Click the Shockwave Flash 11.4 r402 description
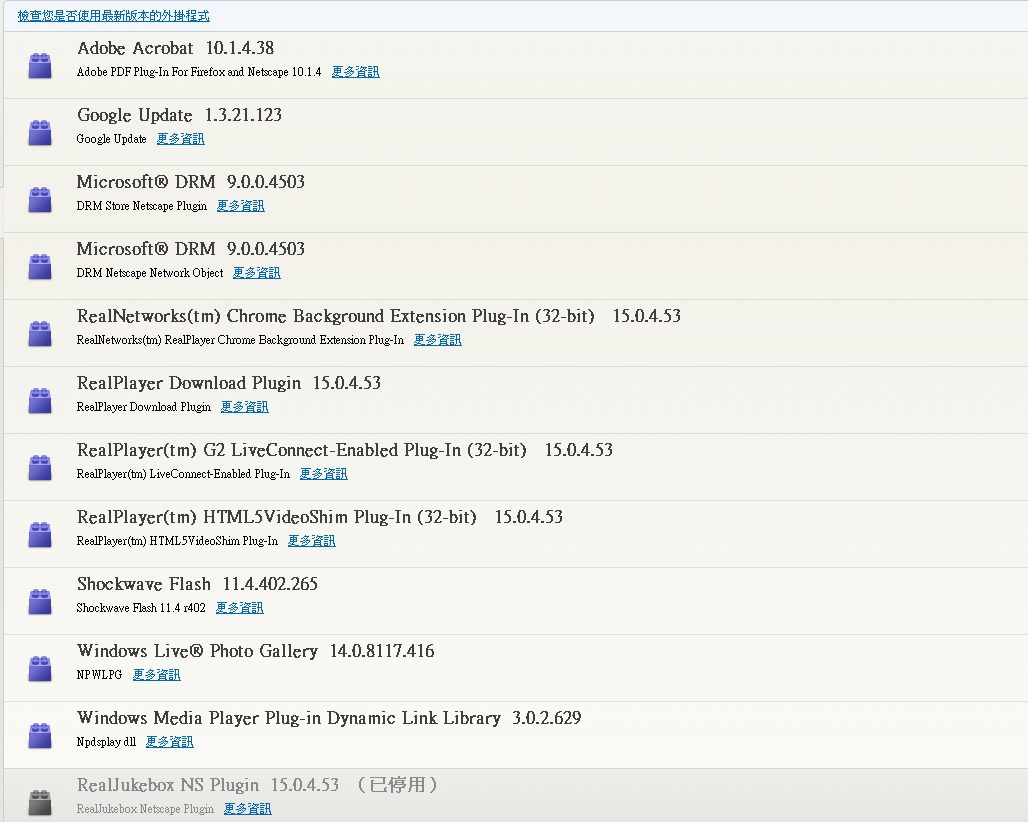1028x822 pixels. coord(141,608)
